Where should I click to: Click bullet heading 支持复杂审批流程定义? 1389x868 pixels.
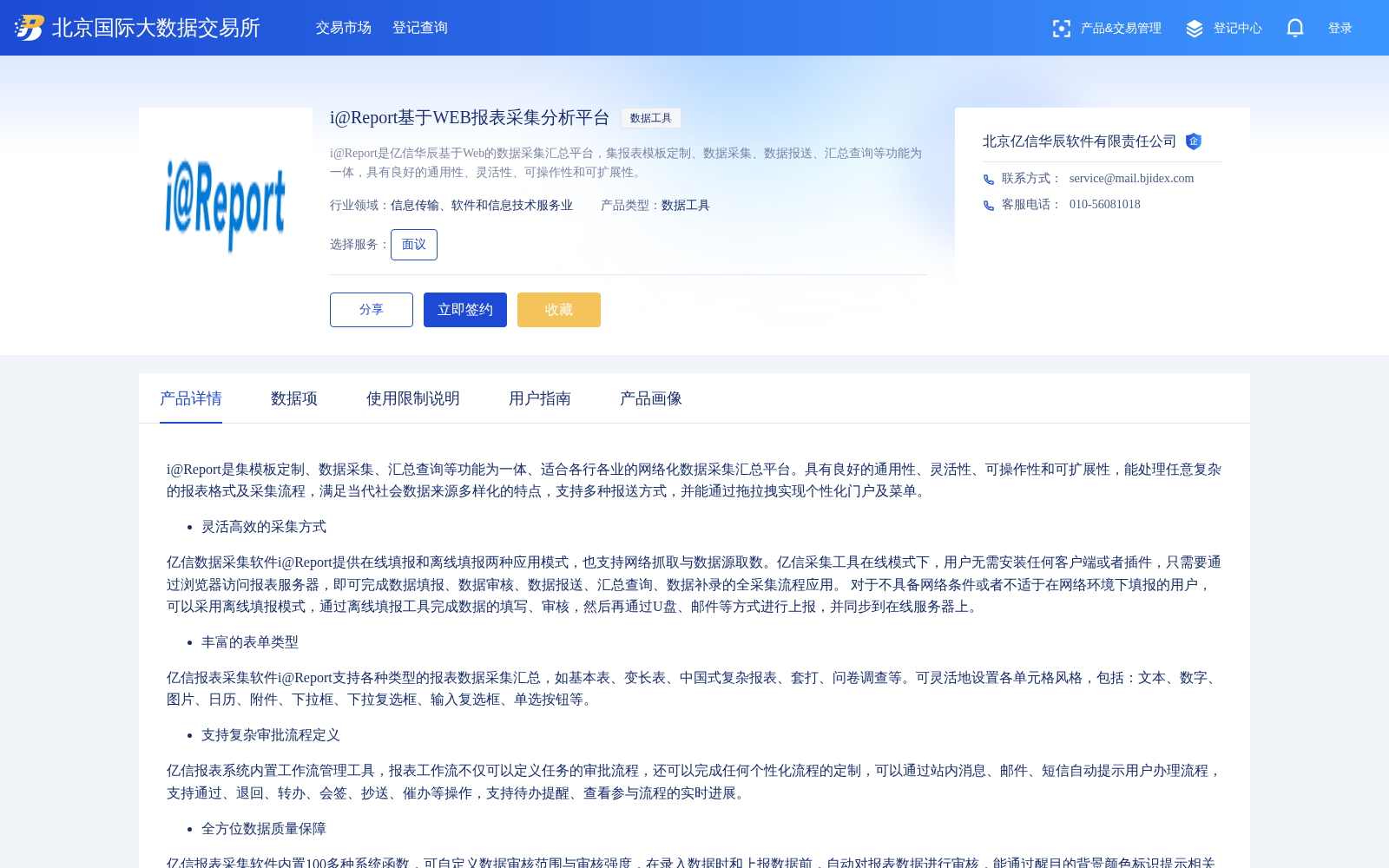click(271, 735)
